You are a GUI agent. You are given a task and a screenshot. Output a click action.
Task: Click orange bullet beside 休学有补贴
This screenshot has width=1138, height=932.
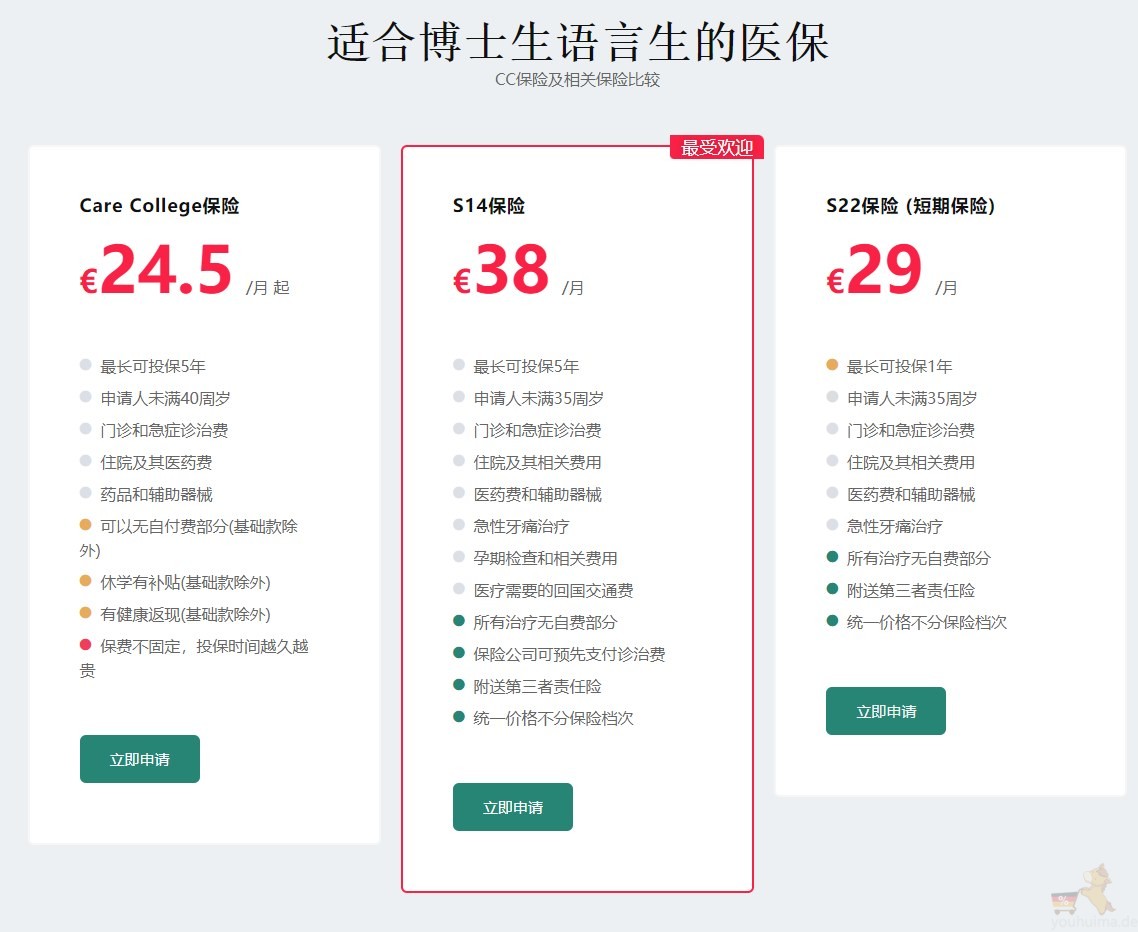(x=86, y=581)
